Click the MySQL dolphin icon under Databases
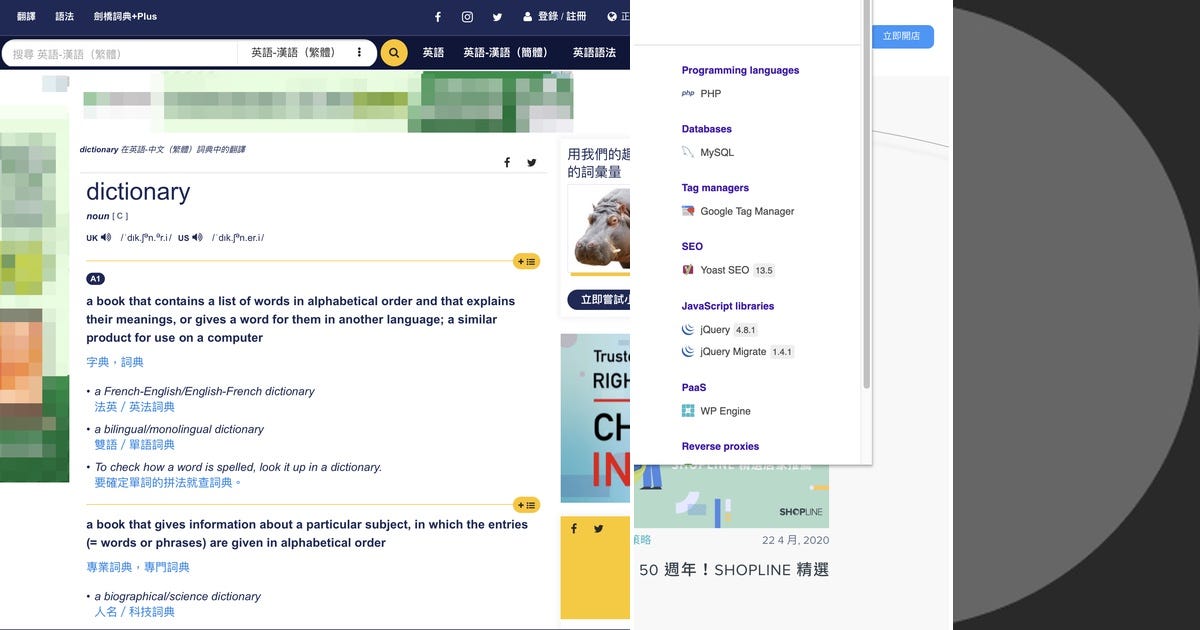 point(688,152)
